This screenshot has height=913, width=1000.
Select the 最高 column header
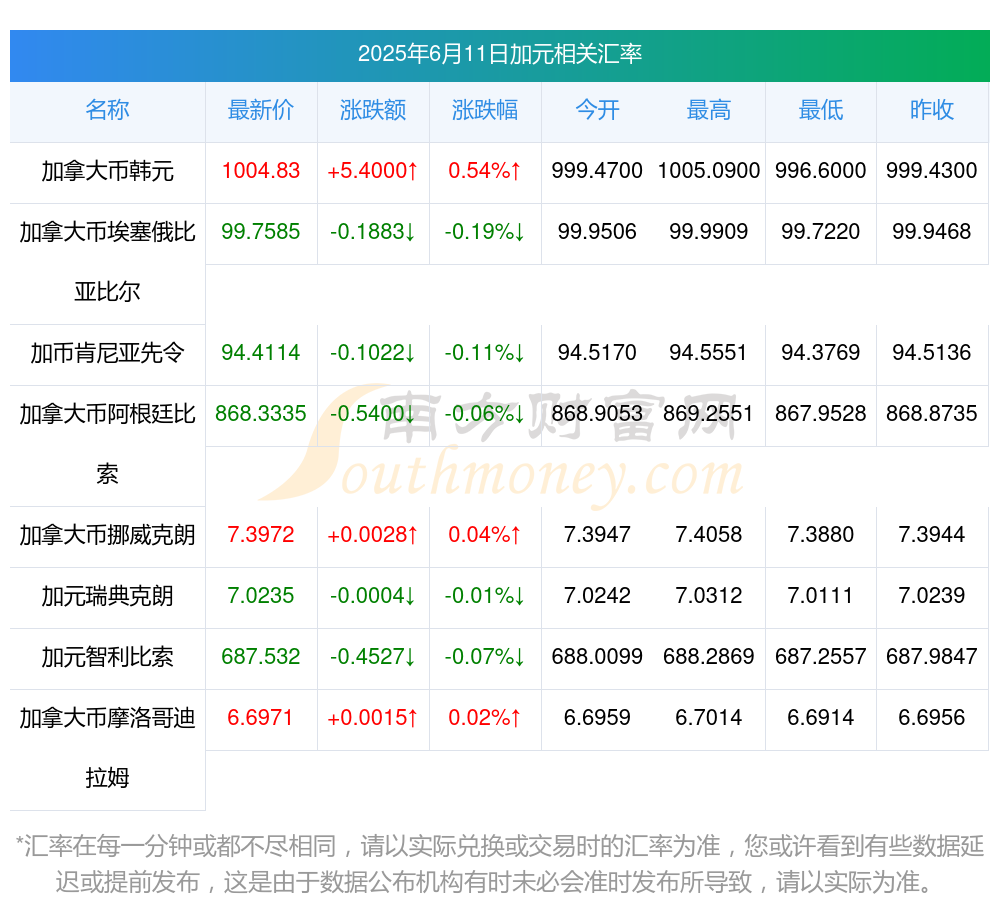[x=709, y=110]
